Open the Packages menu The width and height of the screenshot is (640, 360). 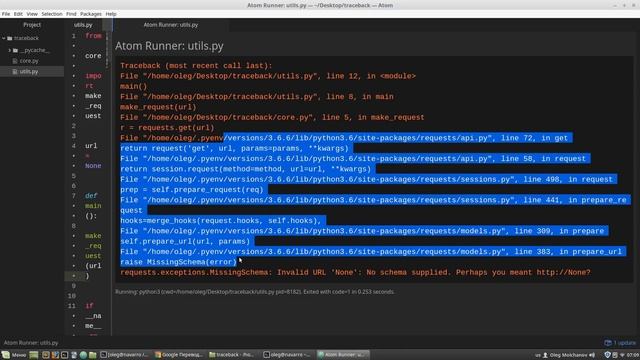[91, 14]
